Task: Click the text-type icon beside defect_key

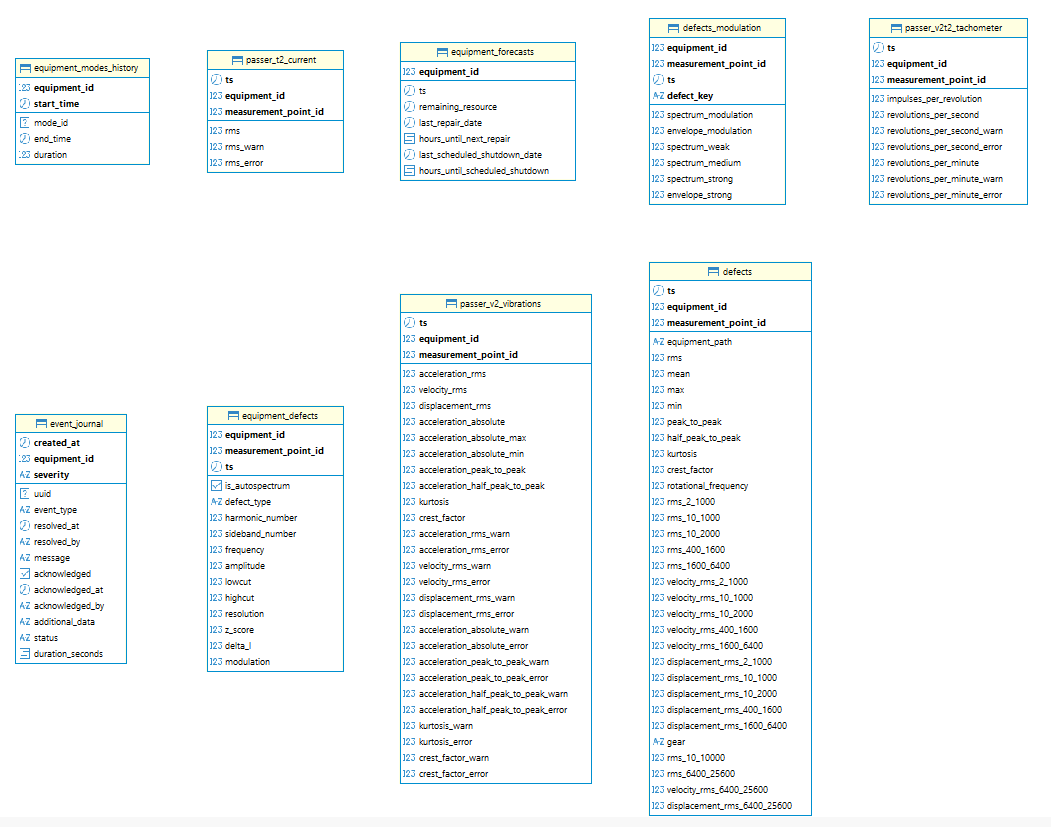Action: point(658,96)
